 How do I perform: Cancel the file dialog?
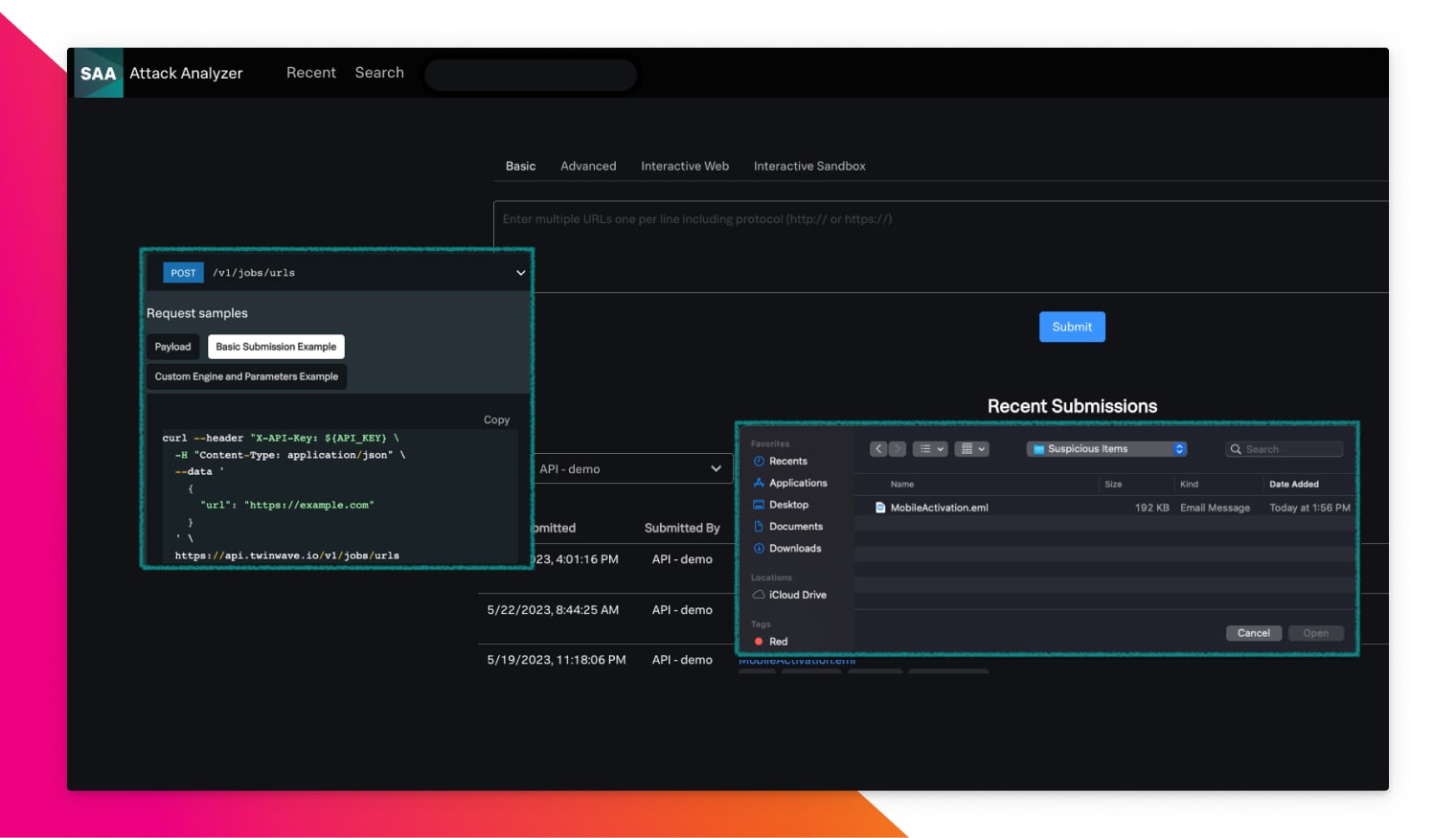(1254, 633)
